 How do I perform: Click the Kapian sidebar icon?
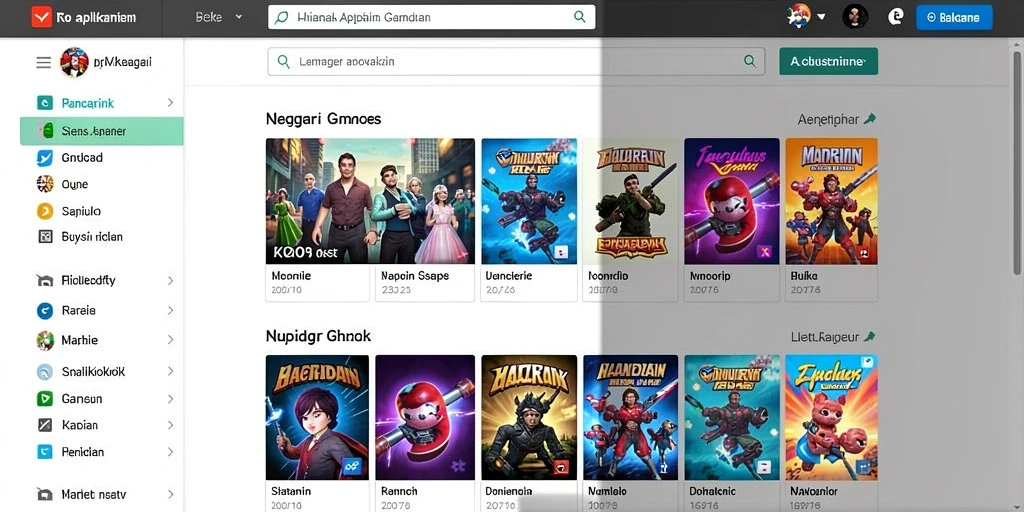[44, 425]
